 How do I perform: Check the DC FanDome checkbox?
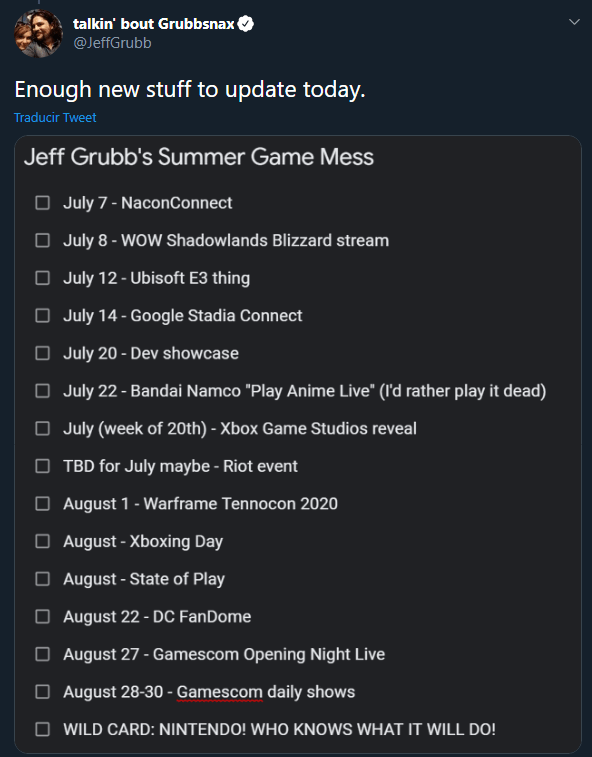42,617
